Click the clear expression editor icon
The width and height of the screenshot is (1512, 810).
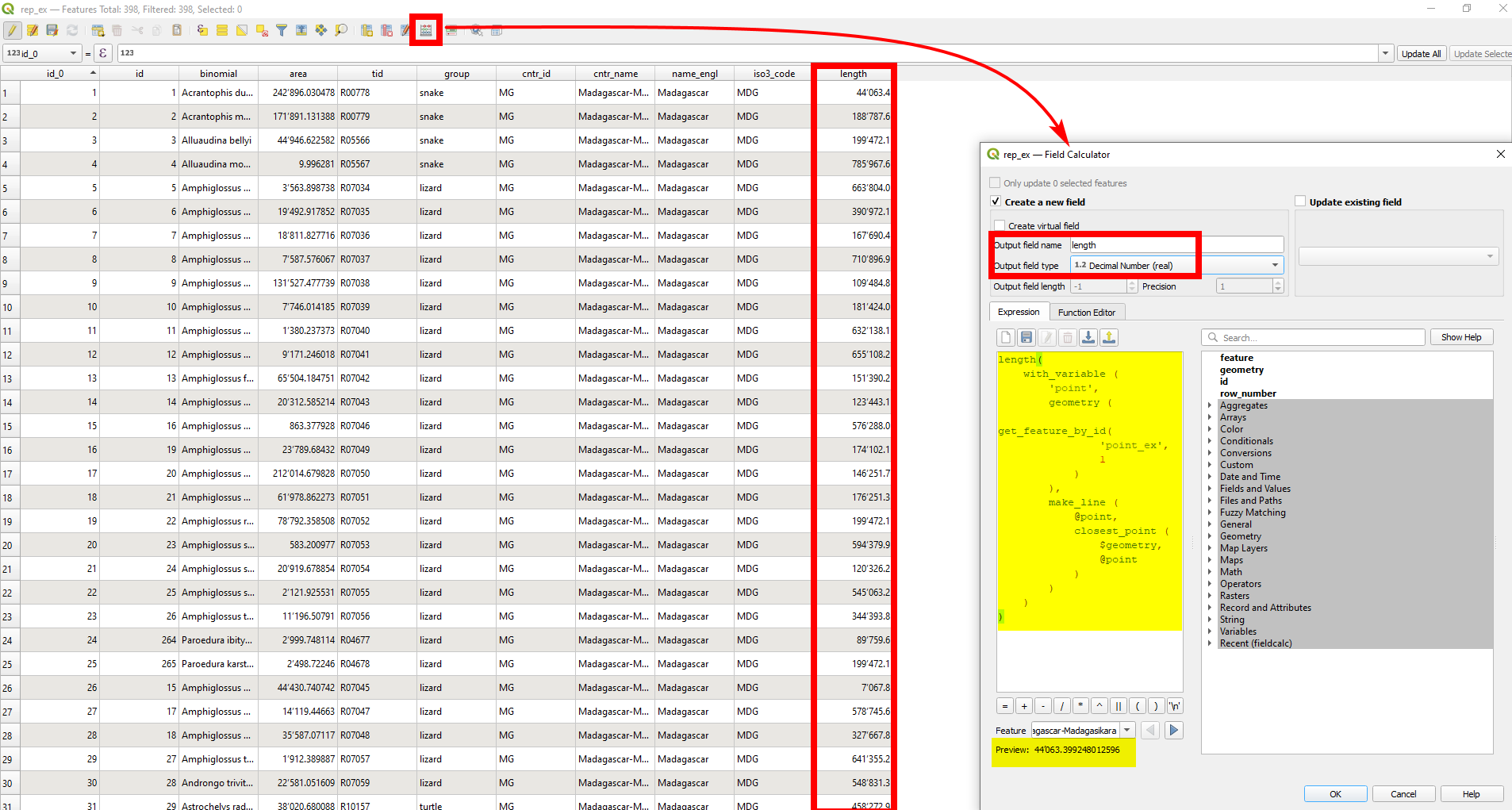click(x=1006, y=338)
